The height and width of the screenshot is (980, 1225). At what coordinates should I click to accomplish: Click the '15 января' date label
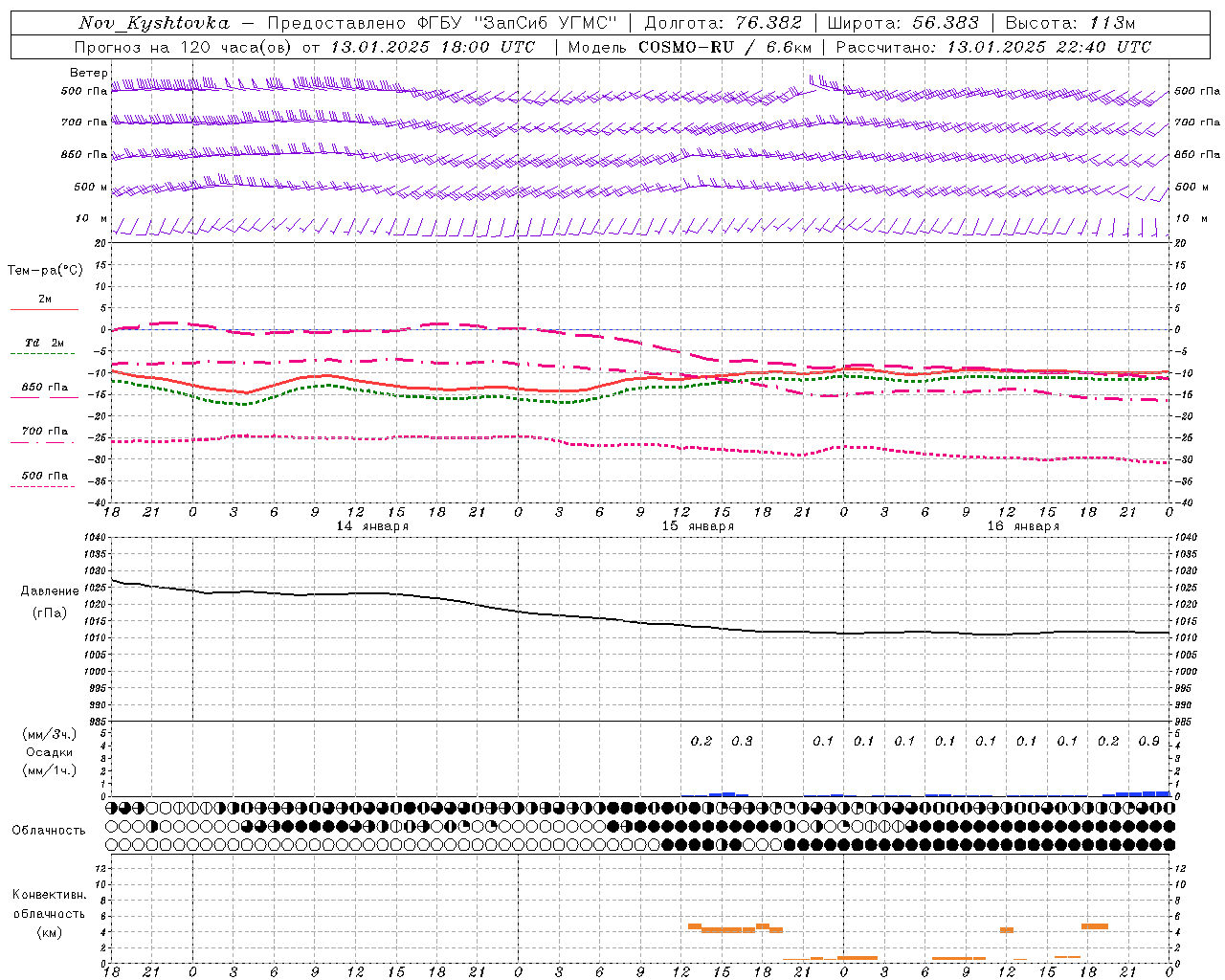698,526
